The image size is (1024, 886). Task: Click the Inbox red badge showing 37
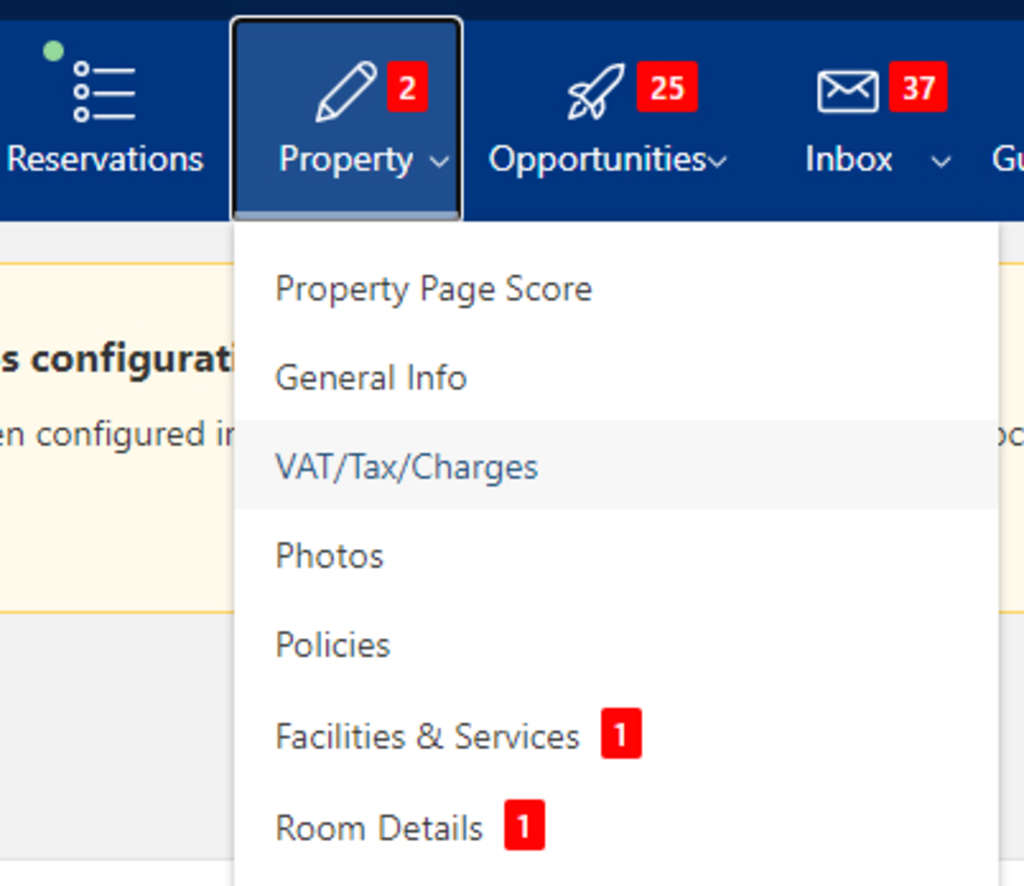[x=918, y=89]
